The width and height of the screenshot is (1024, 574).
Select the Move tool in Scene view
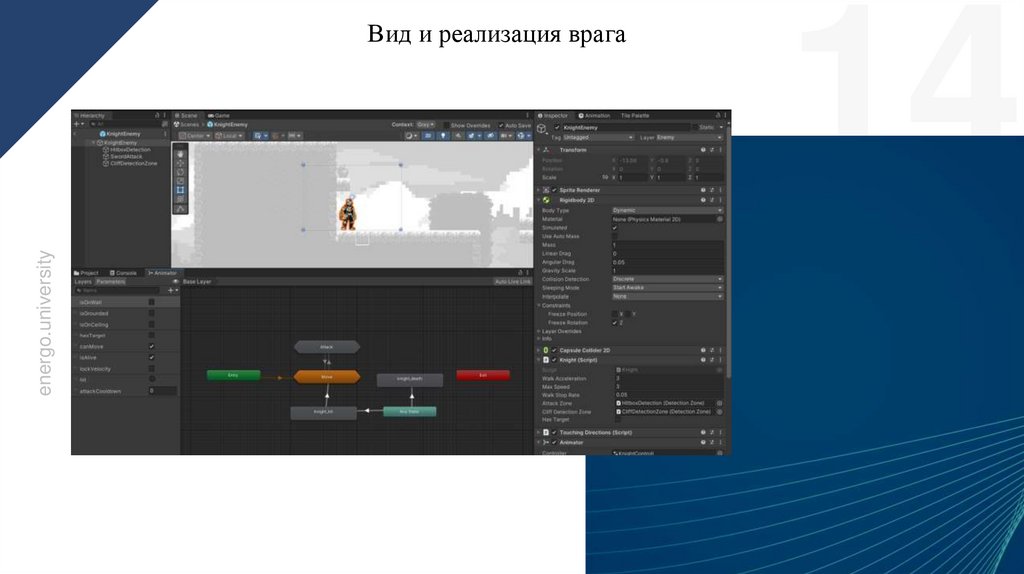180,163
